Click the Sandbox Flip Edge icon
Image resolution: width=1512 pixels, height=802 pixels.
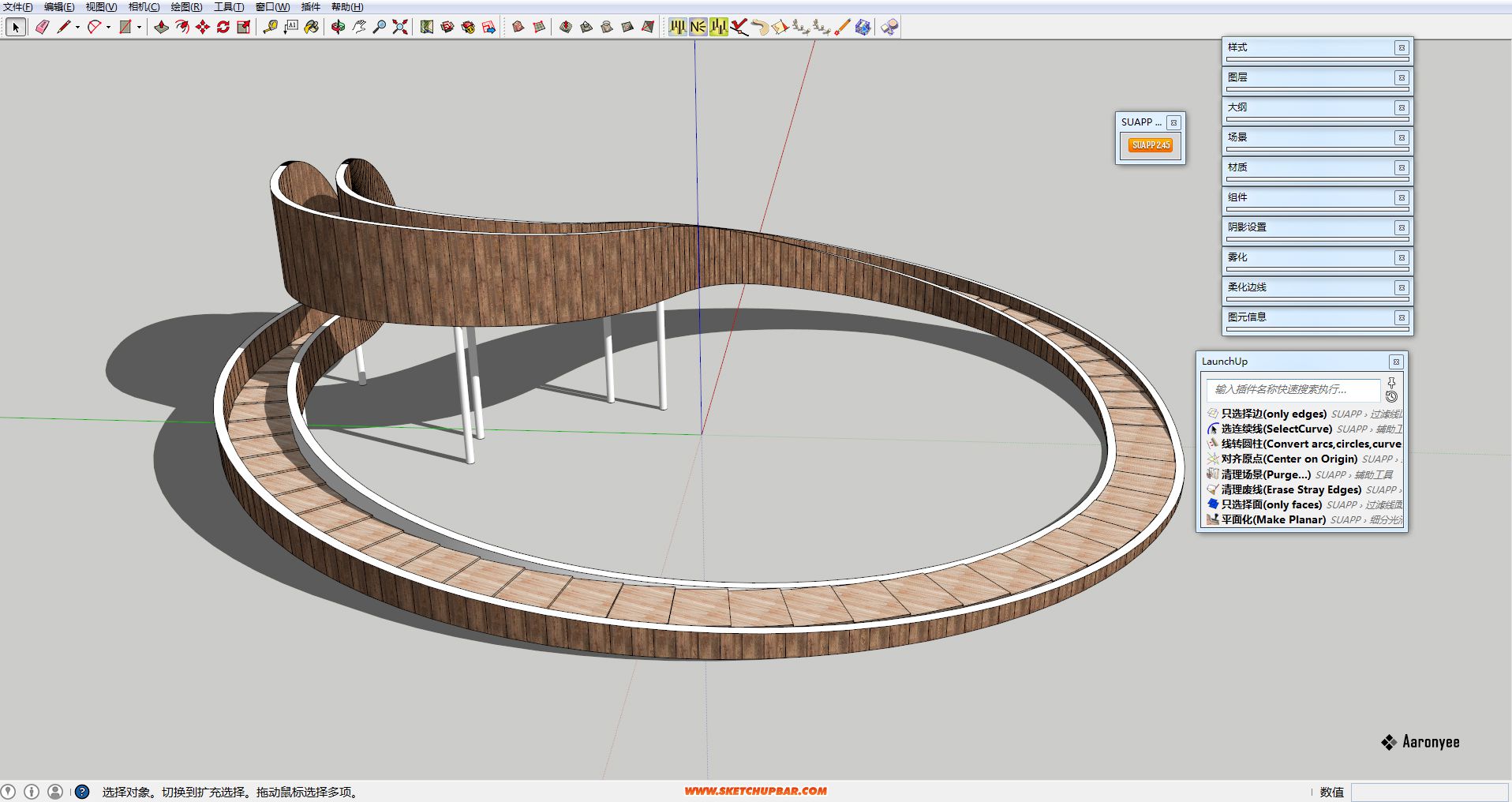pyautogui.click(x=648, y=27)
